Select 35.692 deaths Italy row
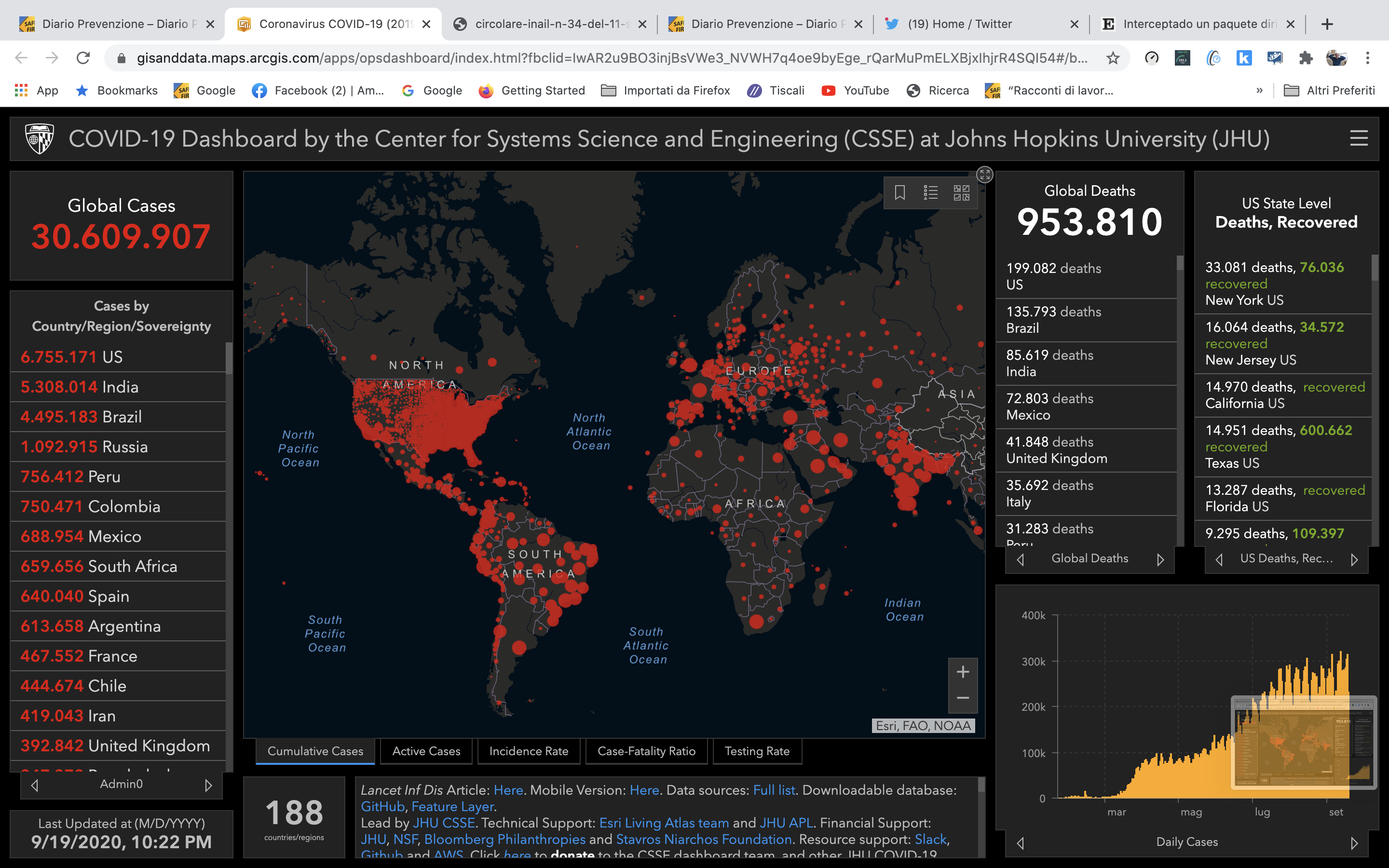 (1086, 494)
